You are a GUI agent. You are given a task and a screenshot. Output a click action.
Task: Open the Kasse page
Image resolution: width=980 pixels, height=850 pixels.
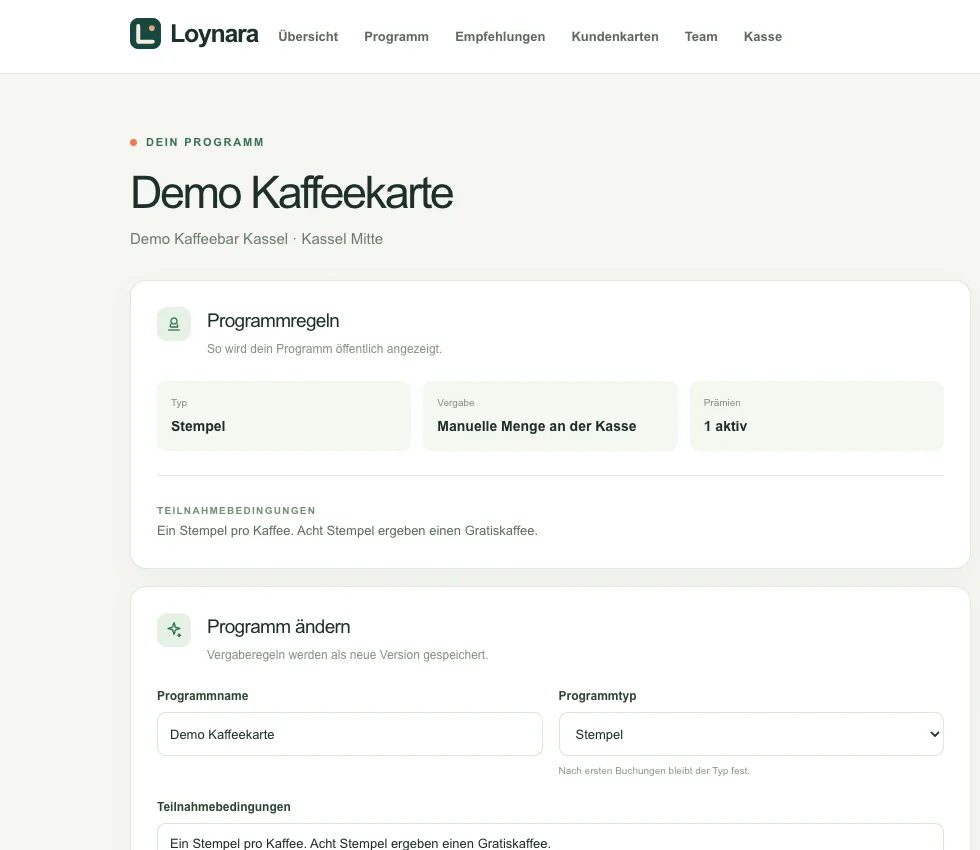tap(762, 37)
